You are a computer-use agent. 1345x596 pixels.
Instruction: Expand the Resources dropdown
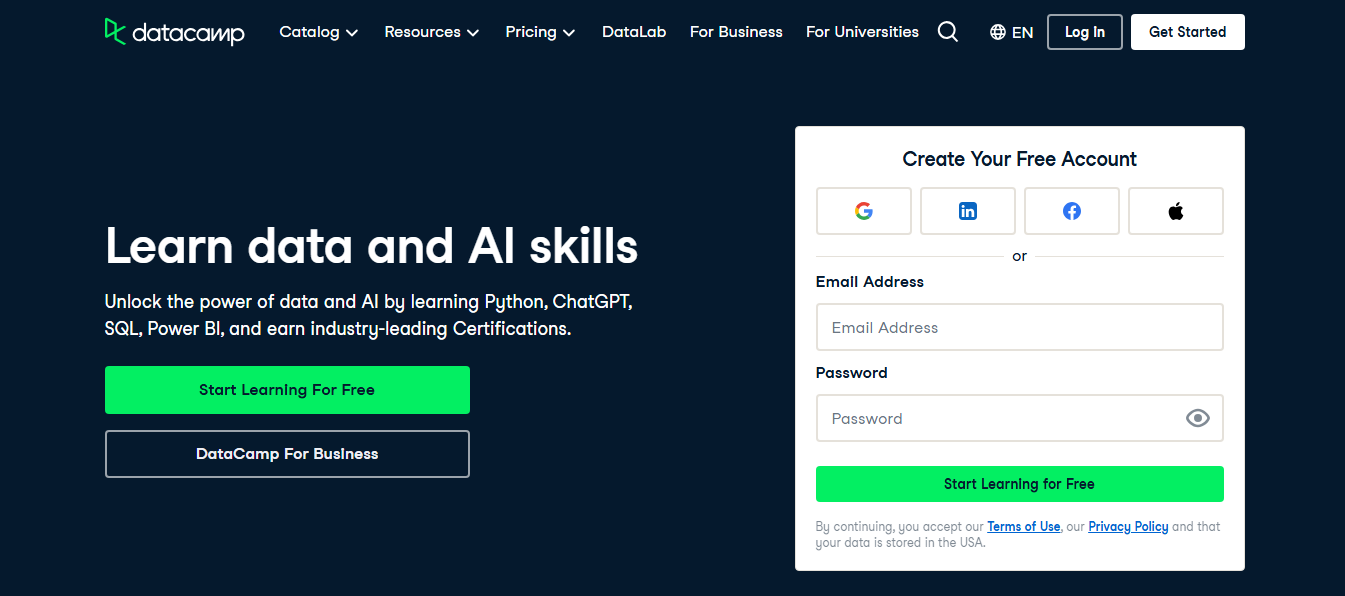click(x=431, y=31)
